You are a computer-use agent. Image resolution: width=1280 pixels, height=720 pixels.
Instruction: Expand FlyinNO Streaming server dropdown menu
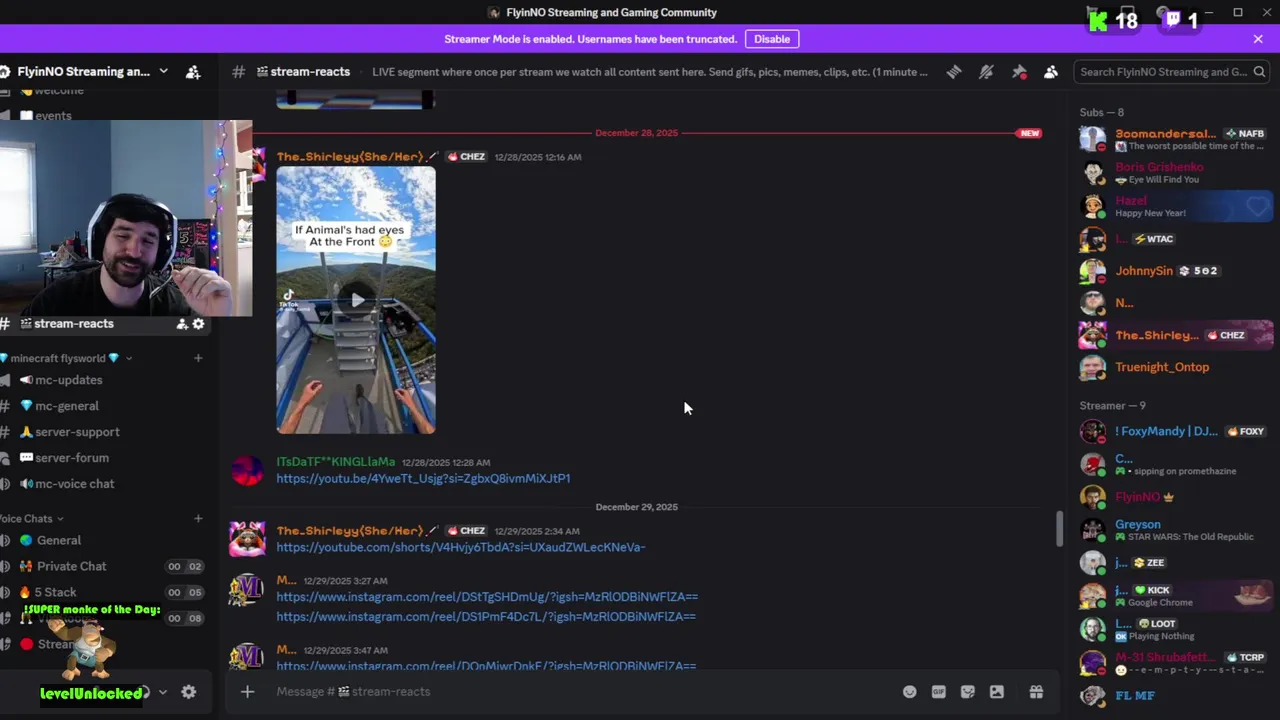click(x=163, y=72)
